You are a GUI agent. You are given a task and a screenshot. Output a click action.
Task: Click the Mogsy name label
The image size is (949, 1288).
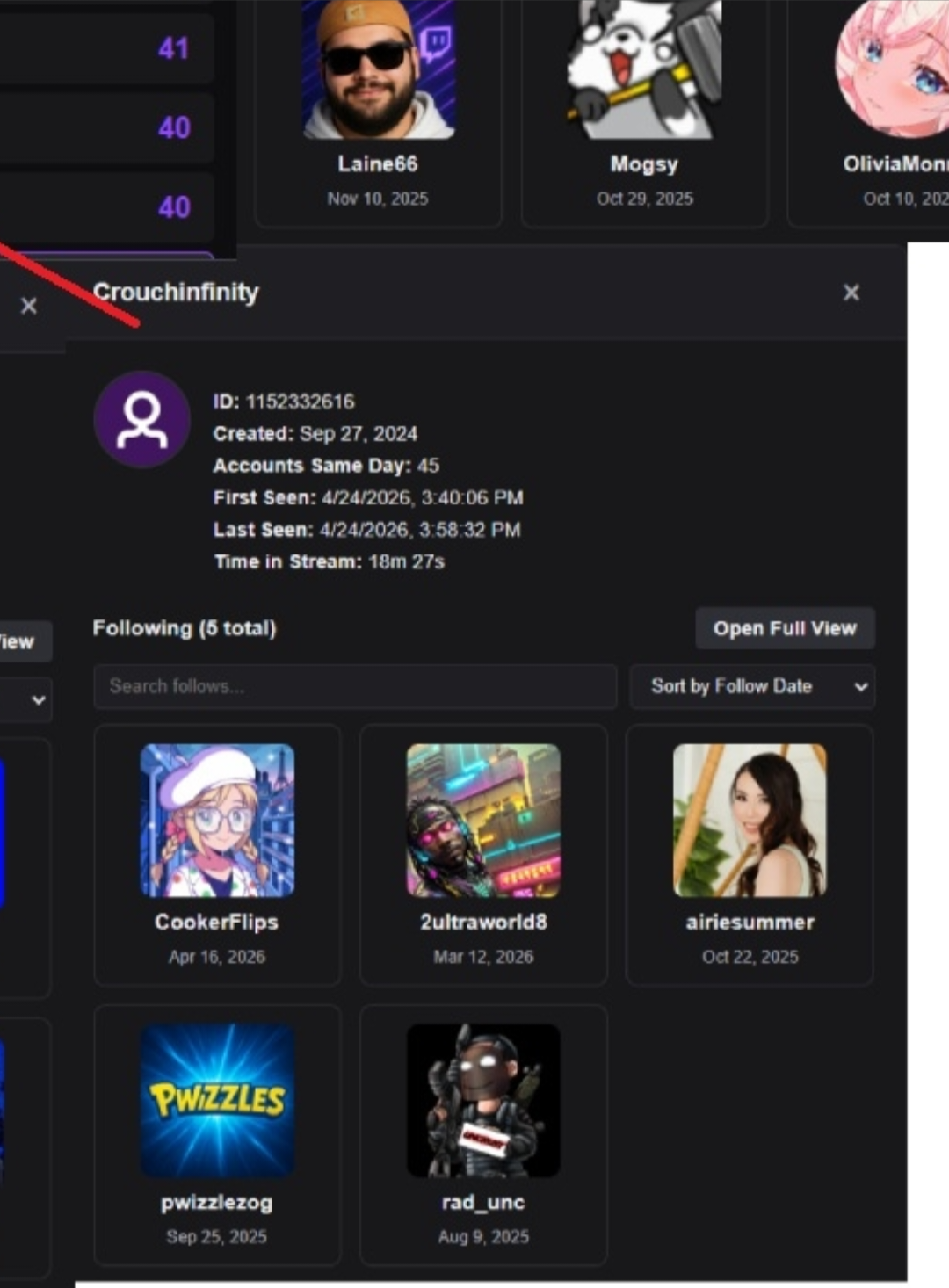pos(644,164)
